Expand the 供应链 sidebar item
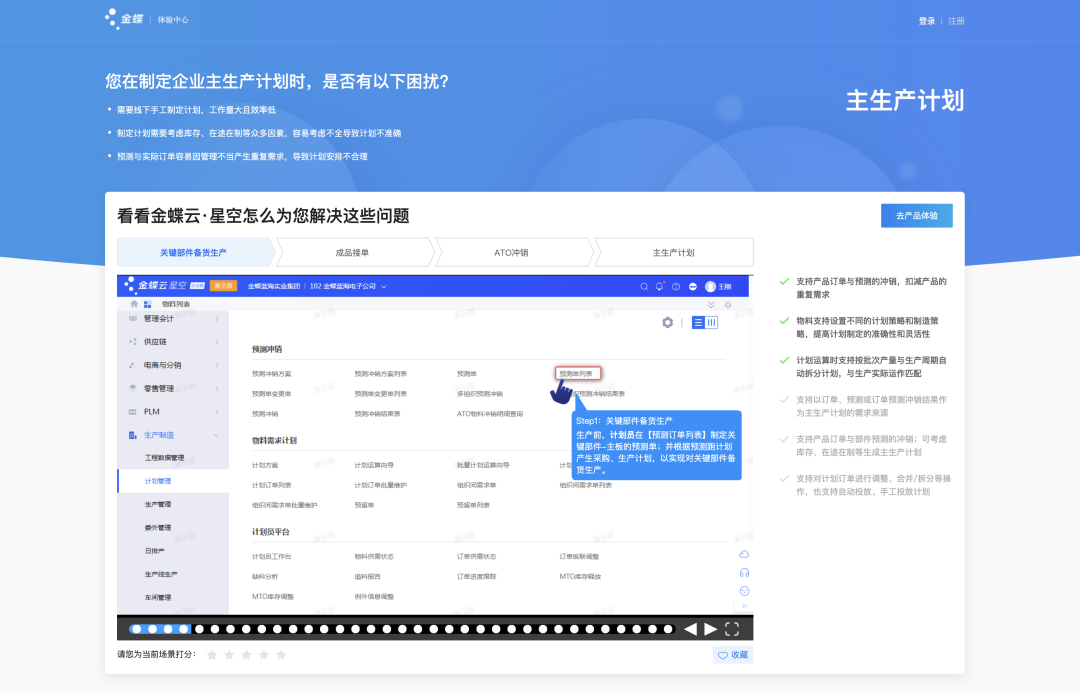Image resolution: width=1080 pixels, height=693 pixels. 174,342
